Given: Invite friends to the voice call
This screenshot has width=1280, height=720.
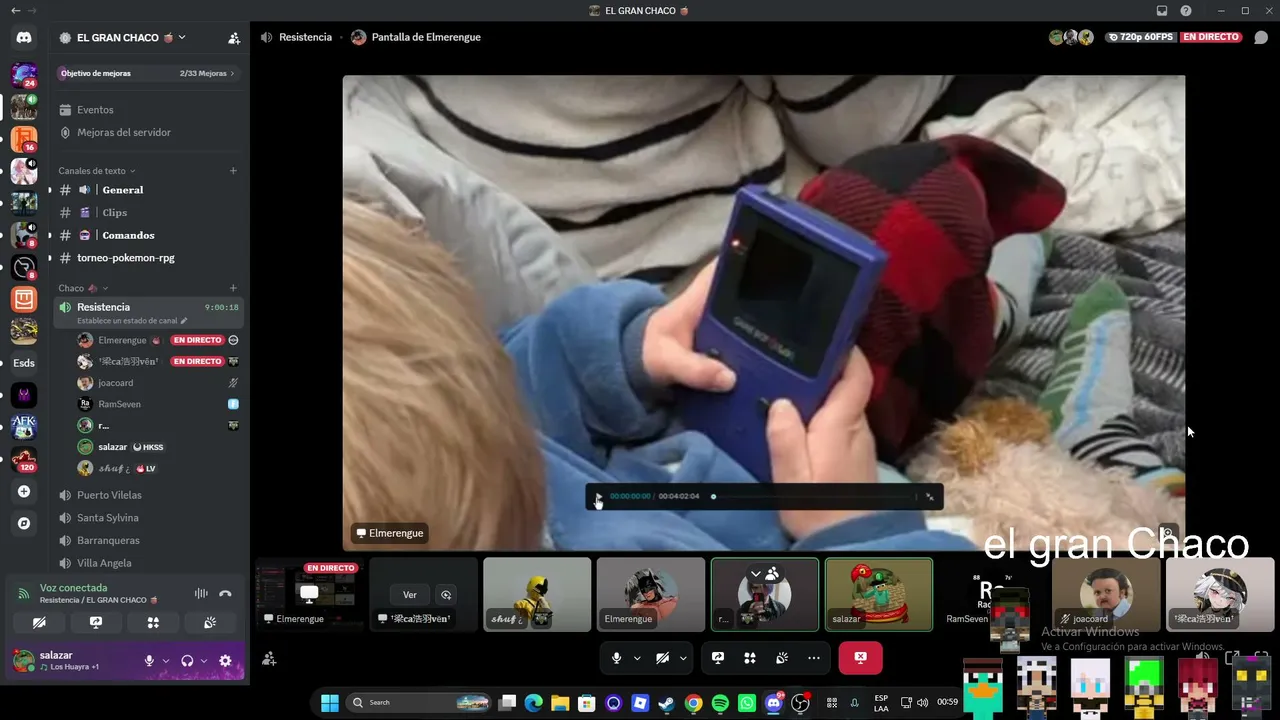Looking at the screenshot, I should pos(269,659).
